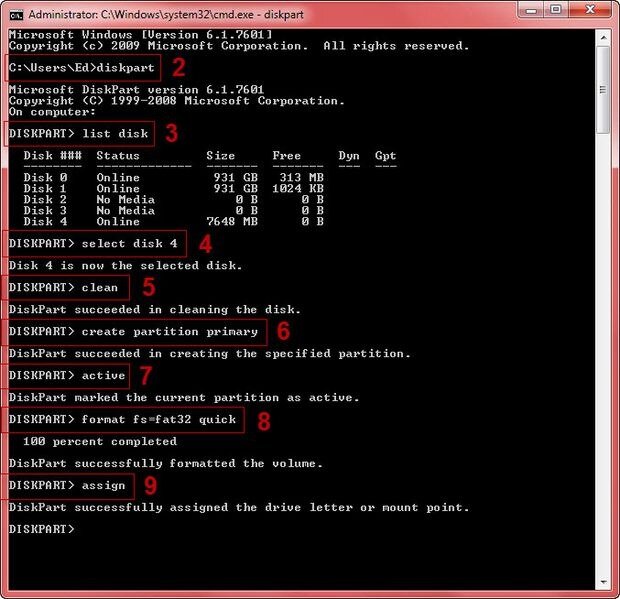The height and width of the screenshot is (599, 620).
Task: Click the '100 percent completed' line
Action: pyautogui.click(x=100, y=441)
